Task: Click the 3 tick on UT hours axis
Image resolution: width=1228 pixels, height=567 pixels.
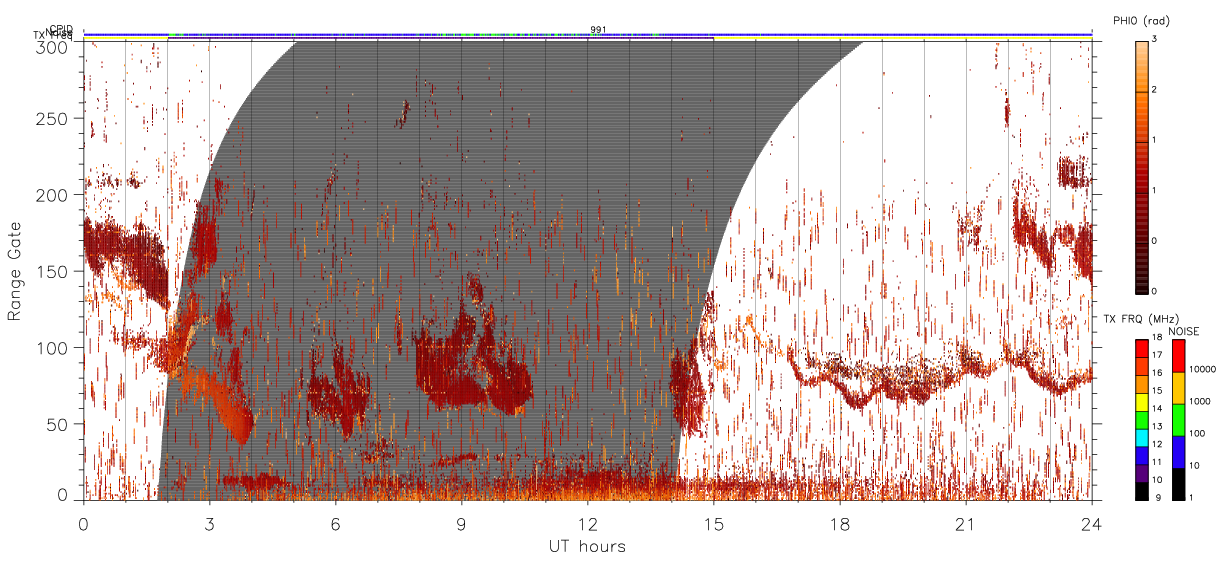Action: click(x=209, y=523)
